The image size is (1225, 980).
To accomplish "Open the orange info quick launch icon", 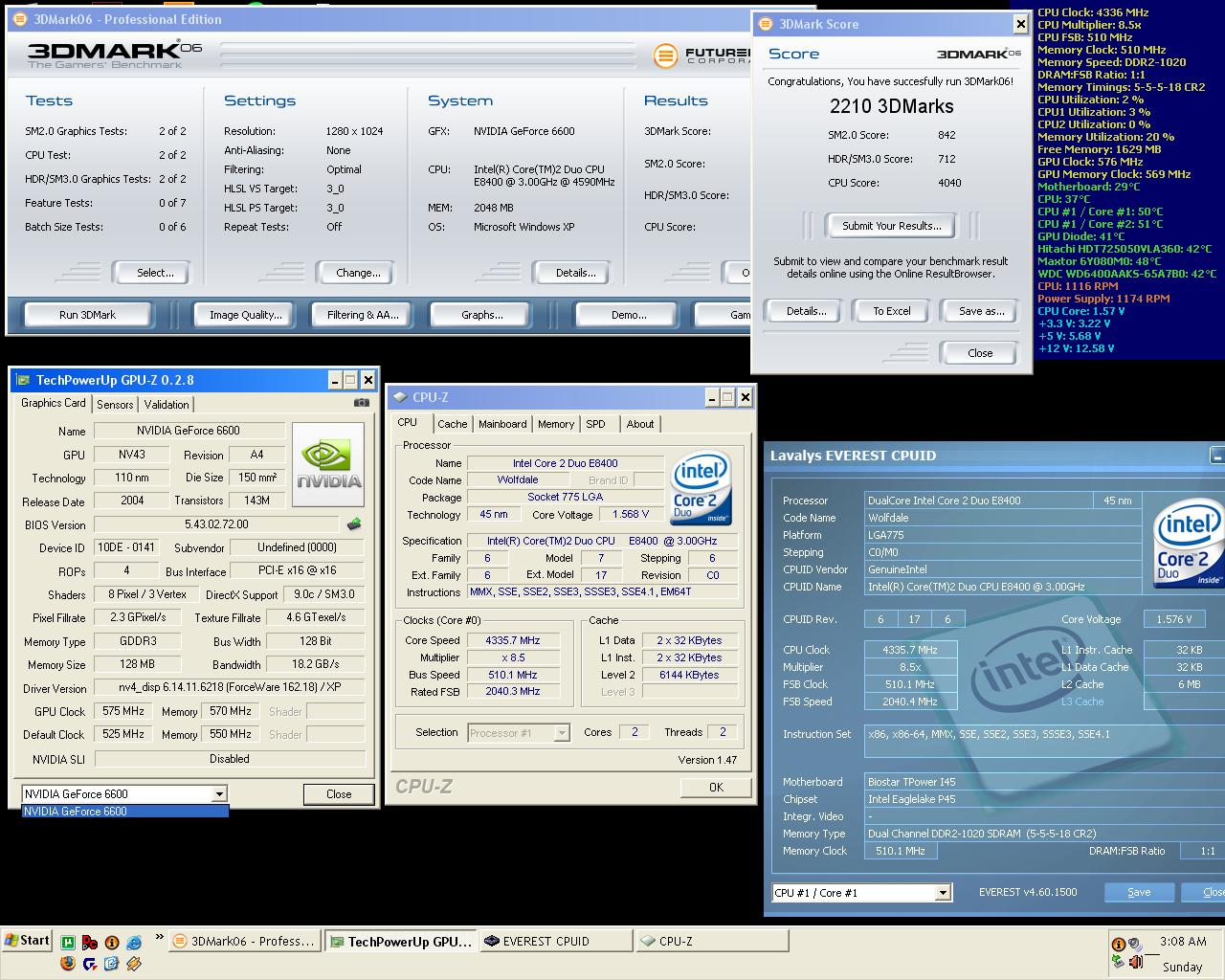I will click(x=112, y=943).
